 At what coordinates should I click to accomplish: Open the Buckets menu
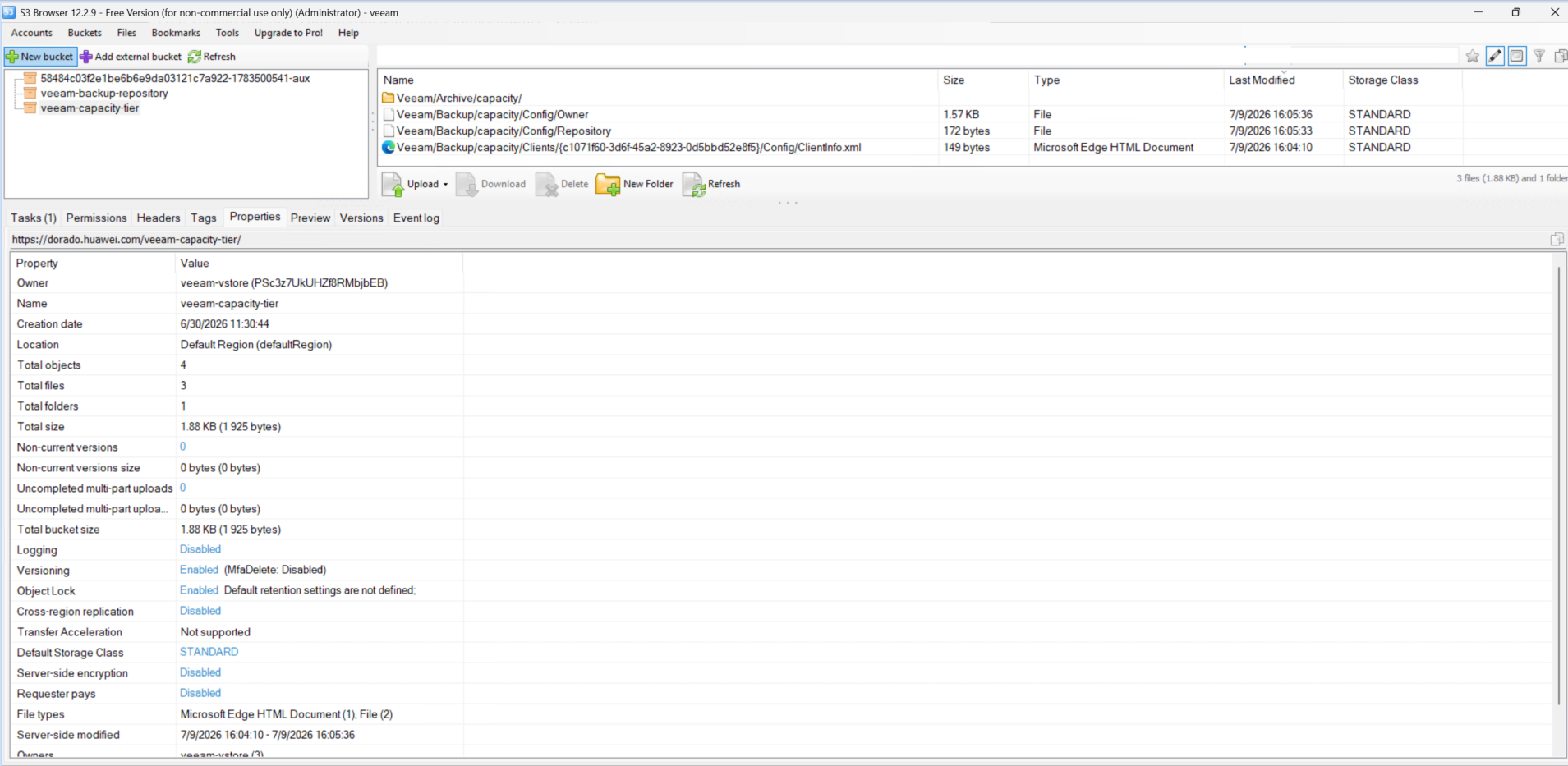(85, 33)
